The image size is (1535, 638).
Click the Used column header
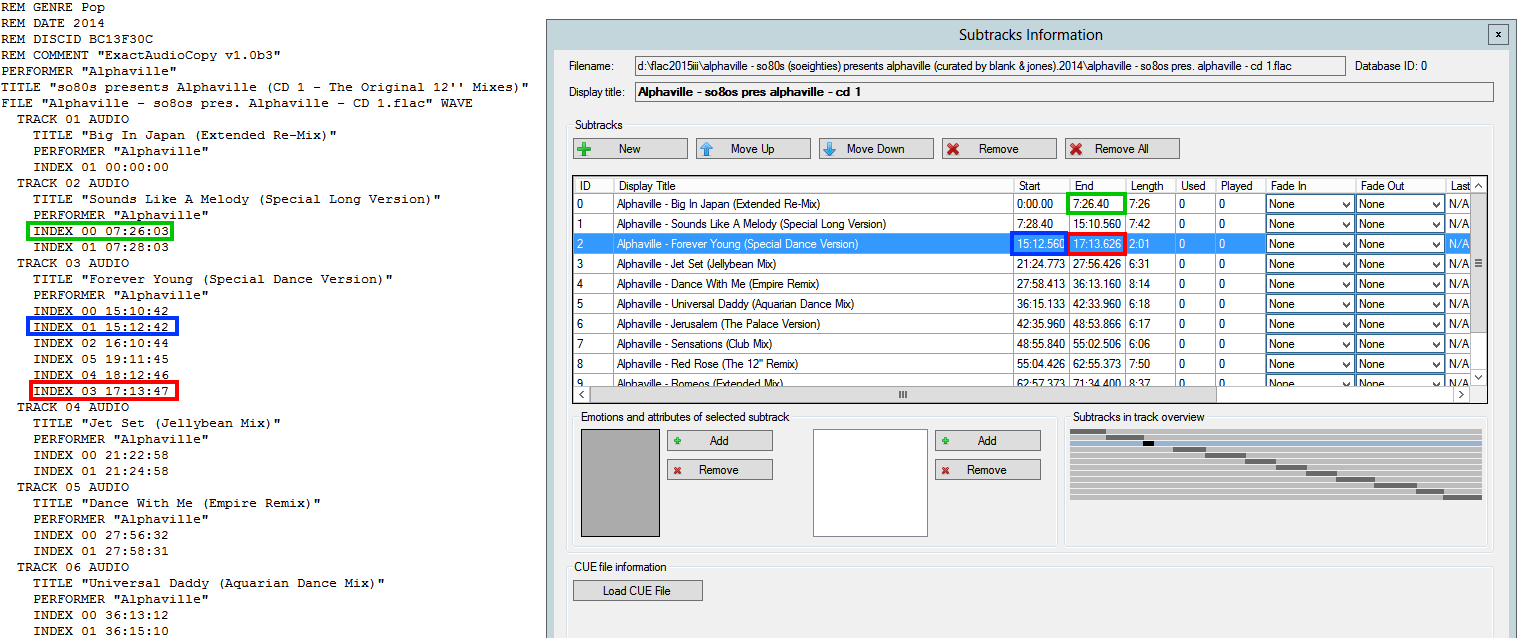1195,186
